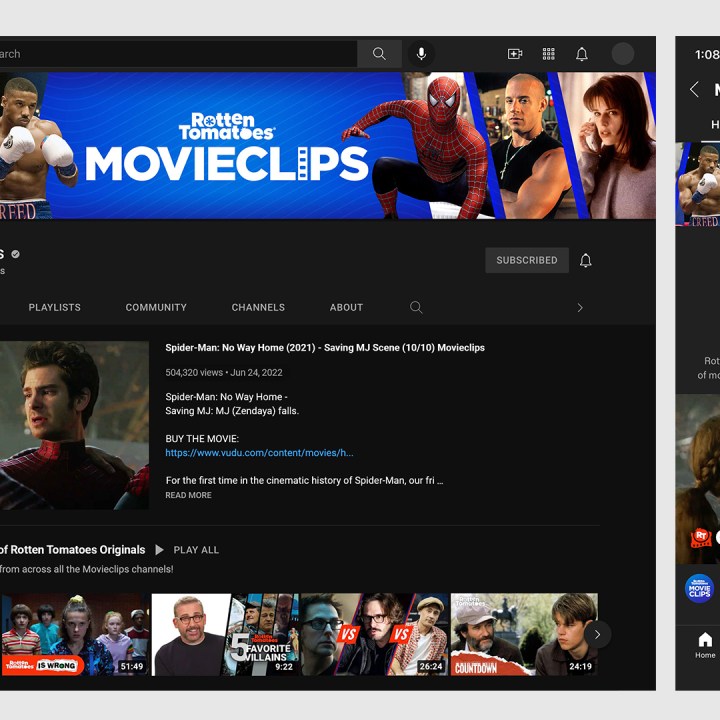Click the verified checkmark badge beside channel name
Screen dimensions: 720x720
click(x=16, y=254)
